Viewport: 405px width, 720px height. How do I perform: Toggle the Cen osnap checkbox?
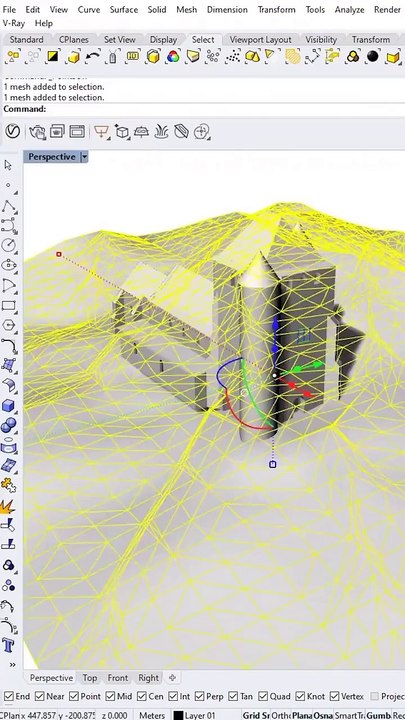point(141,697)
